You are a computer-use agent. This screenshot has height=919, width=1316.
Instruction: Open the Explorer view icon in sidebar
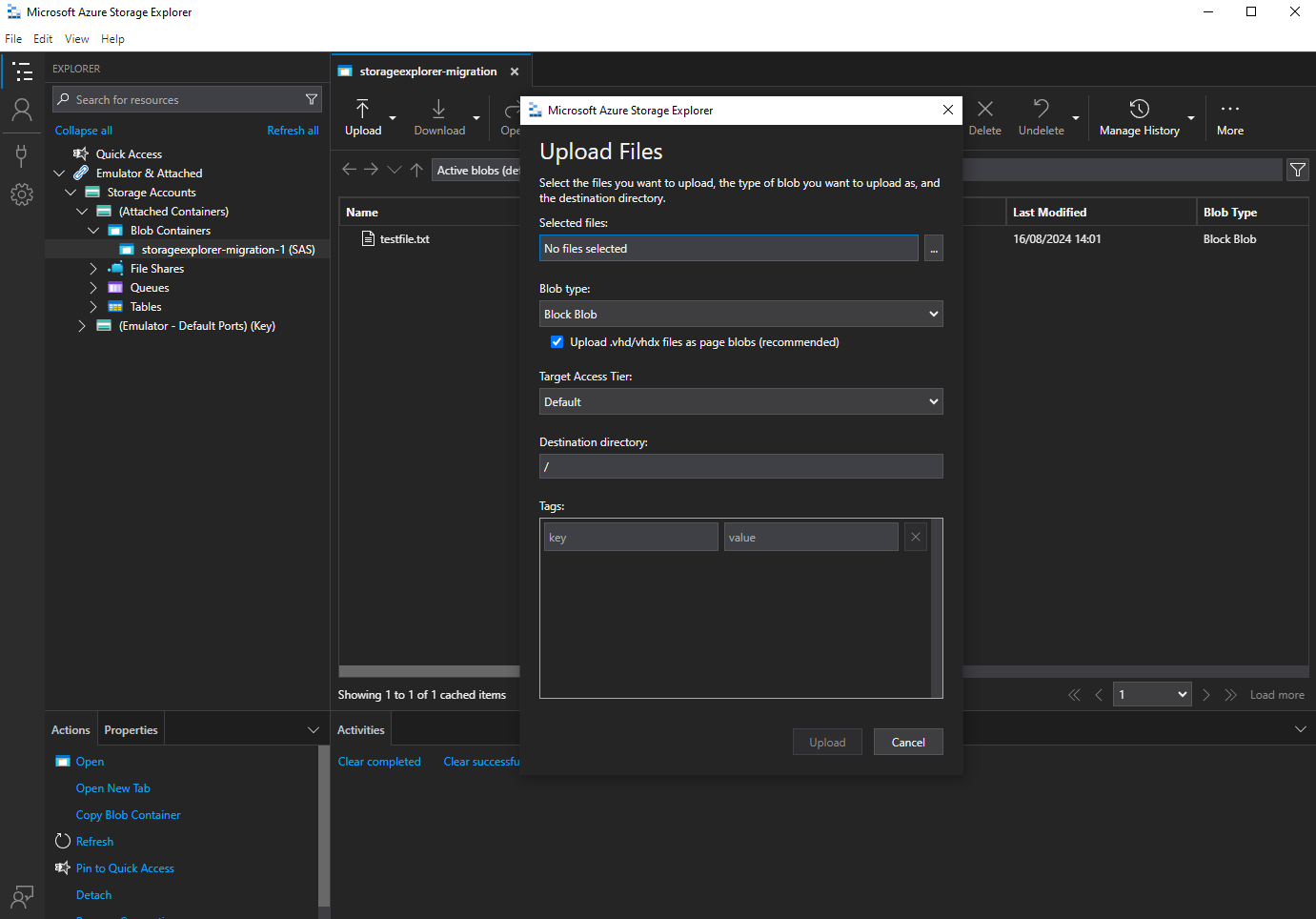[22, 71]
